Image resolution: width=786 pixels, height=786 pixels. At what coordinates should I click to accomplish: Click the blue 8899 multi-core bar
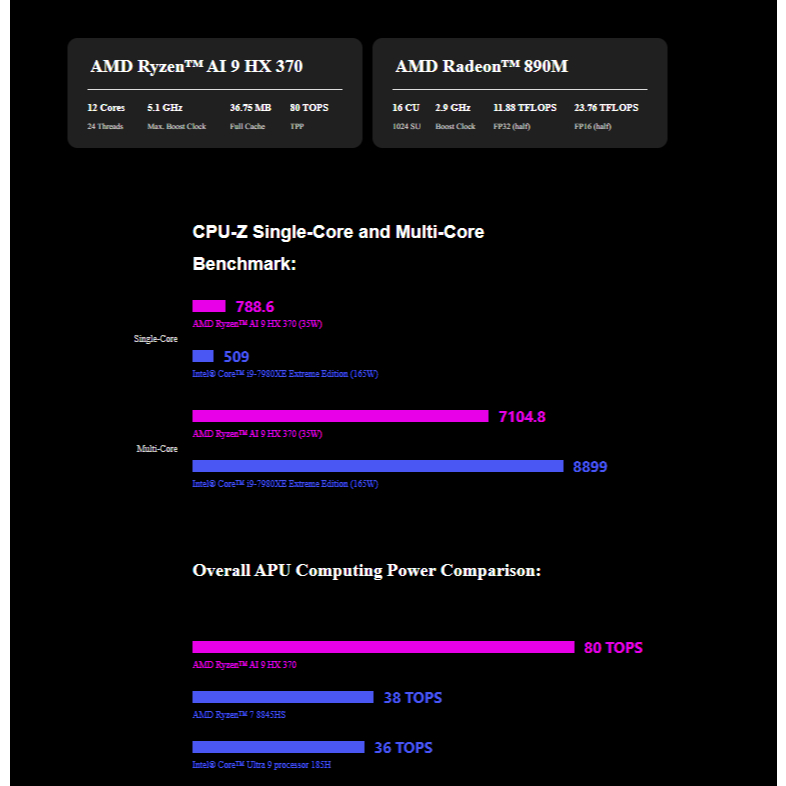point(377,466)
